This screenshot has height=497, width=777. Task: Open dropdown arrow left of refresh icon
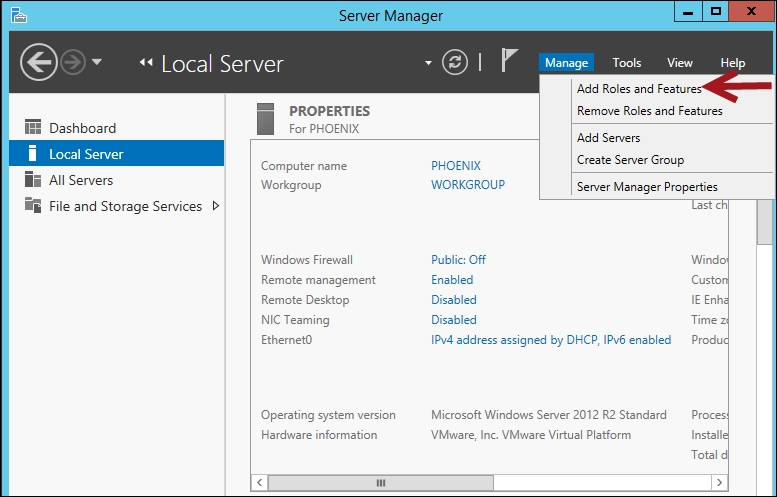(429, 63)
